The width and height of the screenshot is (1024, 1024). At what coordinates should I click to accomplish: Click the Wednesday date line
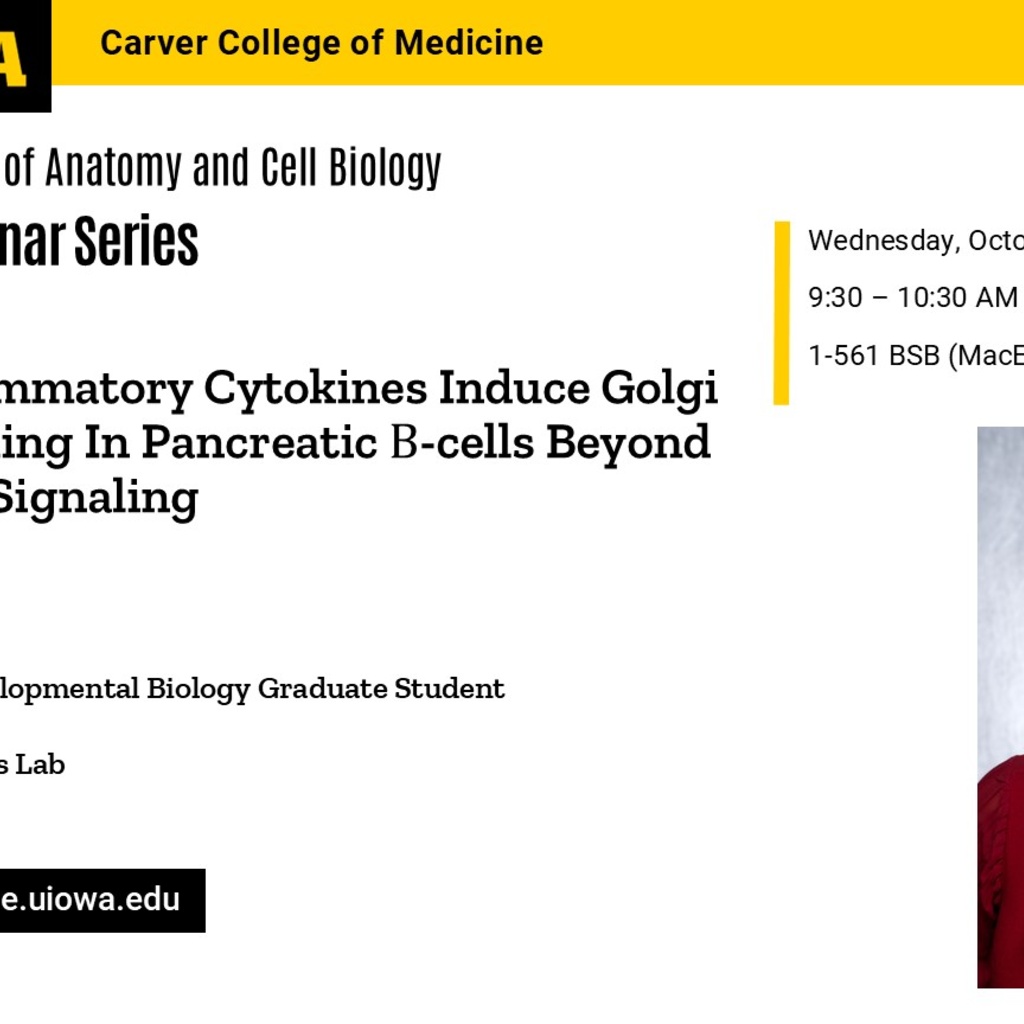[x=916, y=240]
